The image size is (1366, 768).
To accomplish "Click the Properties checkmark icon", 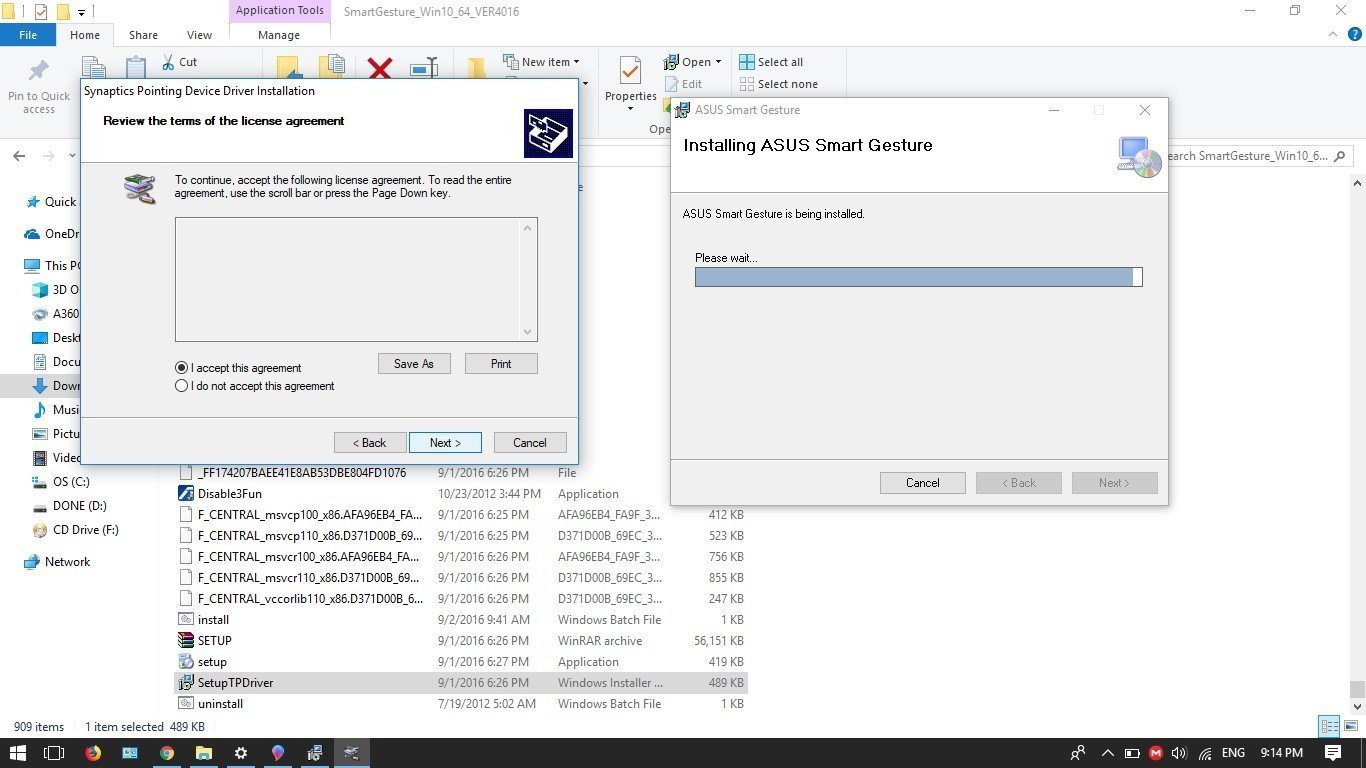I will tap(630, 71).
